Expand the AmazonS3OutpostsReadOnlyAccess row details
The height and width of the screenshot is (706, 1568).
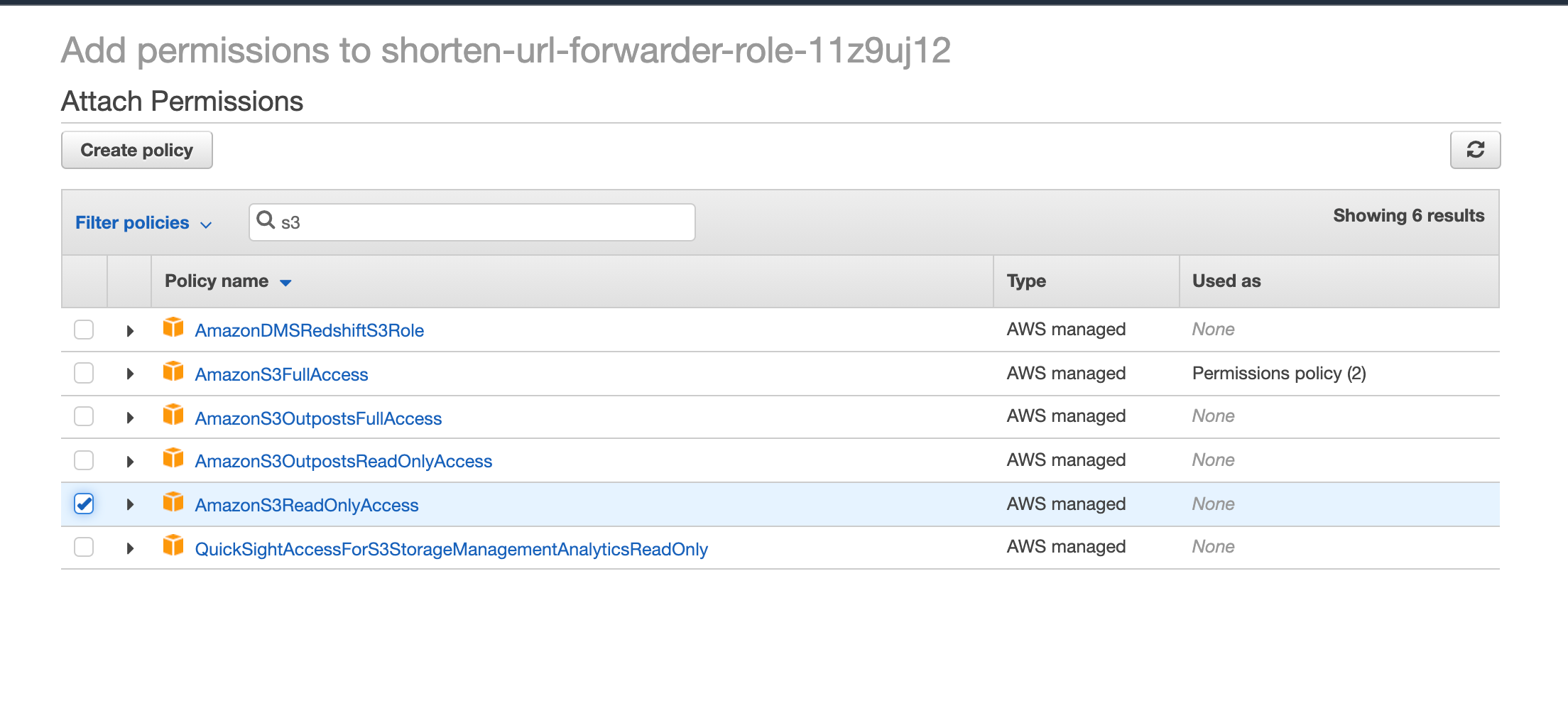coord(130,462)
